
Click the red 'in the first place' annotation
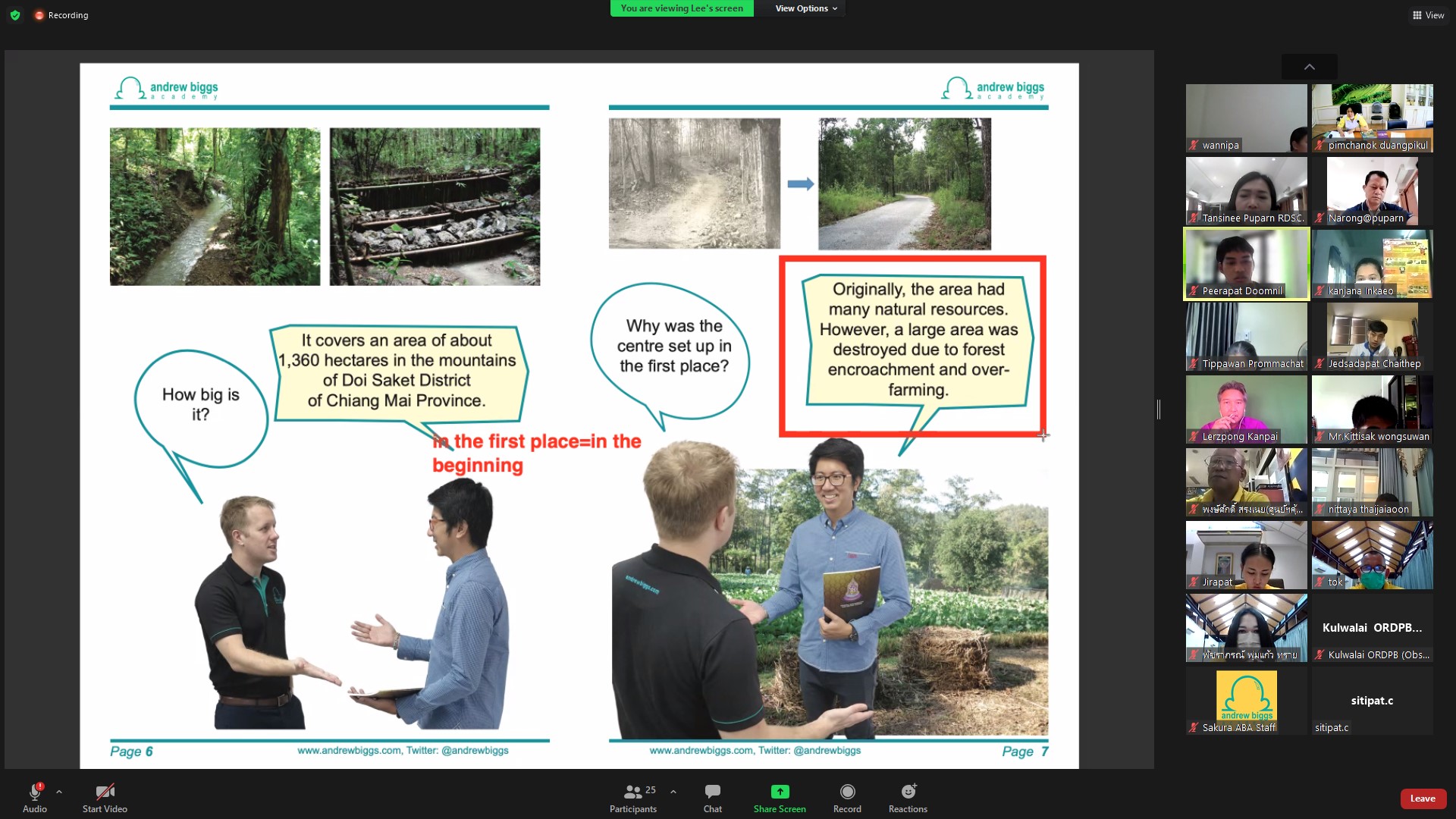pyautogui.click(x=537, y=453)
